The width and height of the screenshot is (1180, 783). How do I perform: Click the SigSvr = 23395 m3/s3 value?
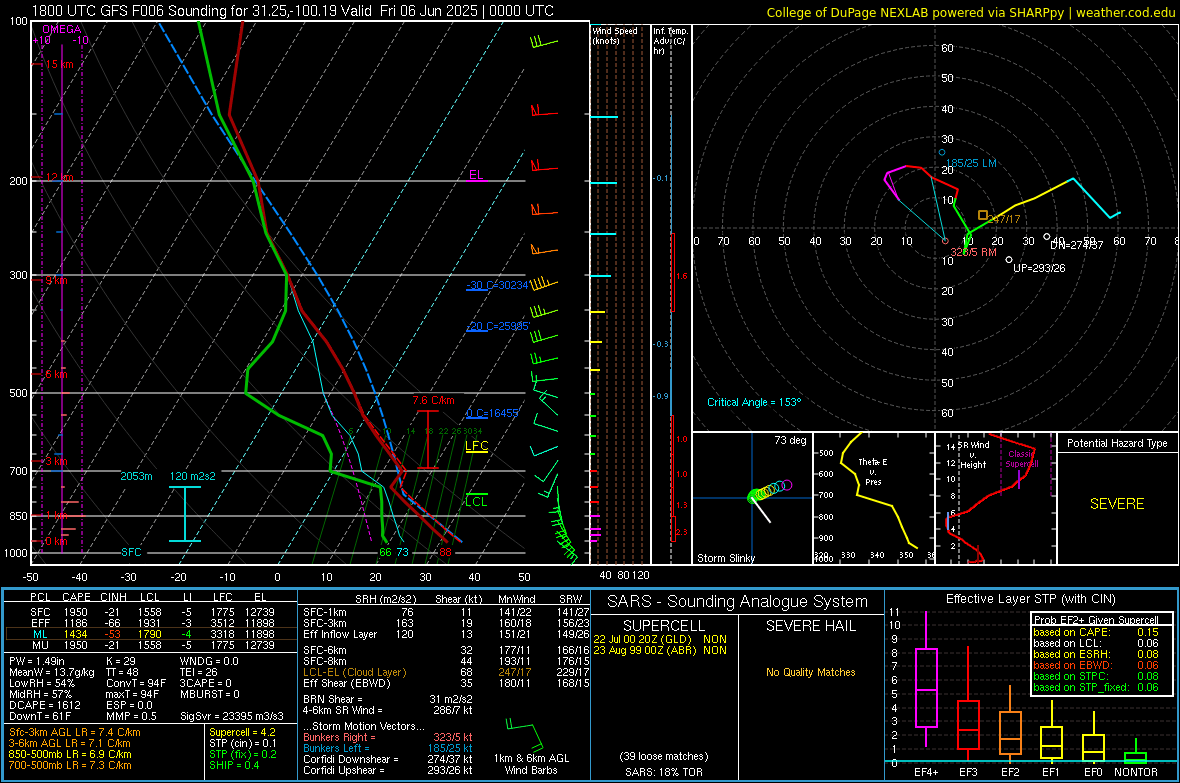coord(232,716)
